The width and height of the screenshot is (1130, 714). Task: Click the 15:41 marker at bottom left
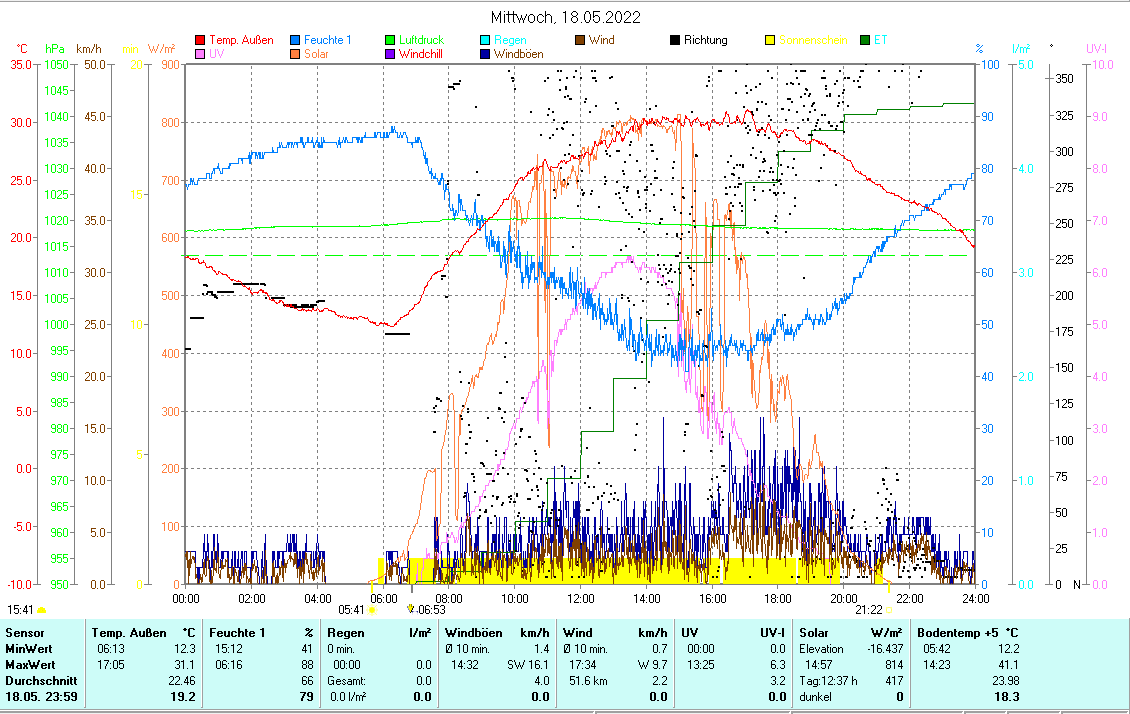21,609
